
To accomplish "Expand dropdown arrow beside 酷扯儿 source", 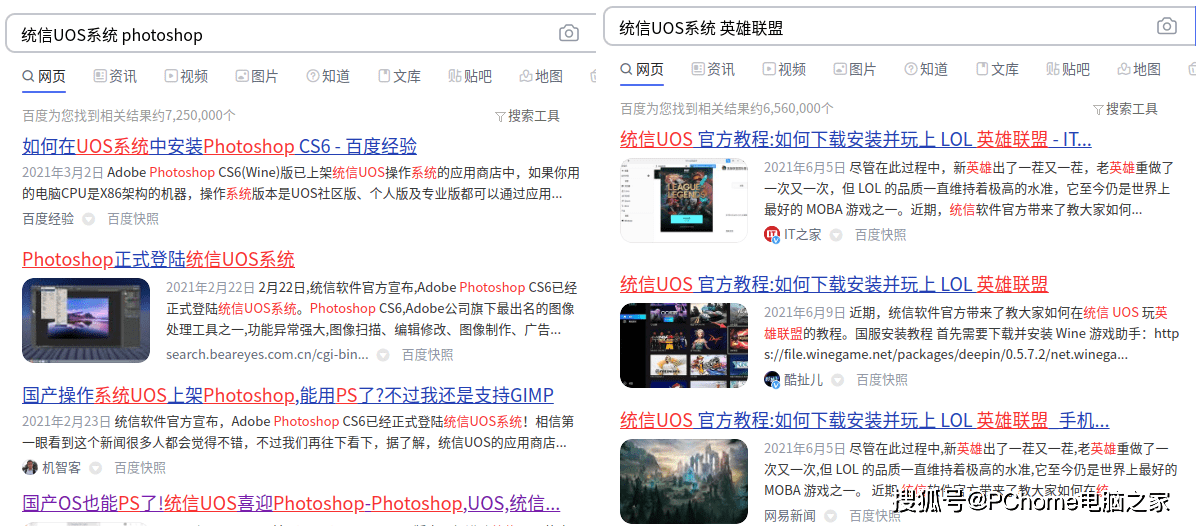I will 838,380.
